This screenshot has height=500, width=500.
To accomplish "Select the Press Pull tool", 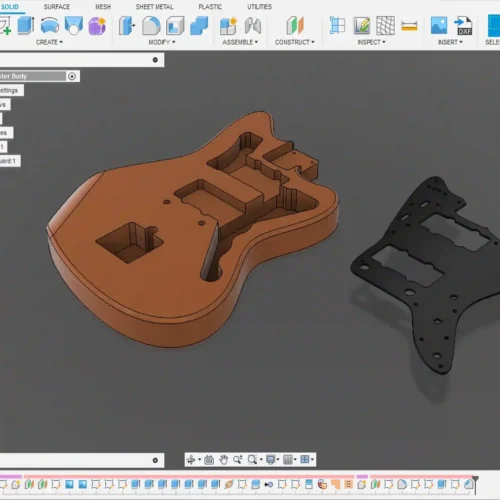I will point(127,25).
